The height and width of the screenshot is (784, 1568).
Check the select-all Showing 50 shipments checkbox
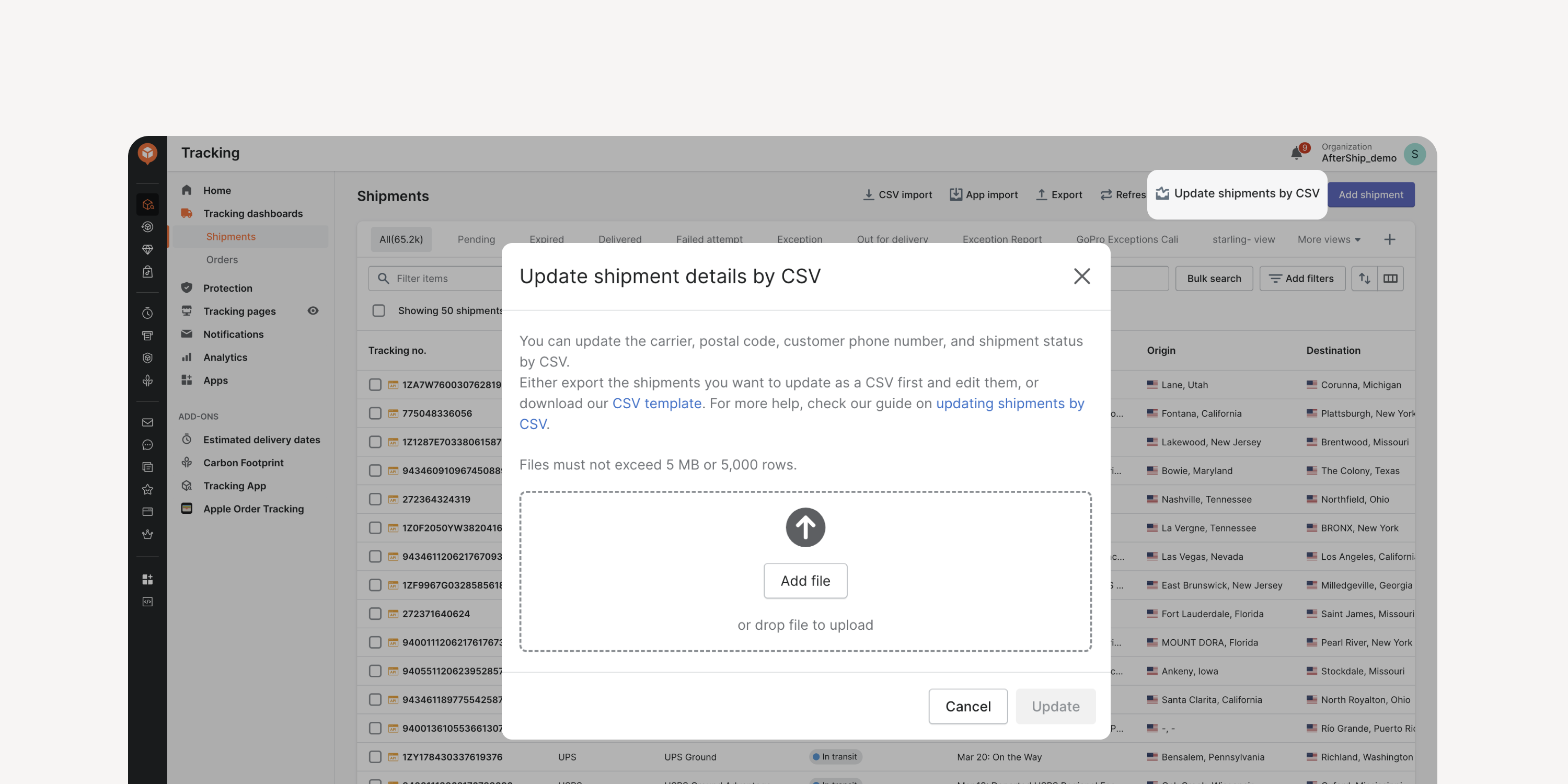click(x=378, y=310)
